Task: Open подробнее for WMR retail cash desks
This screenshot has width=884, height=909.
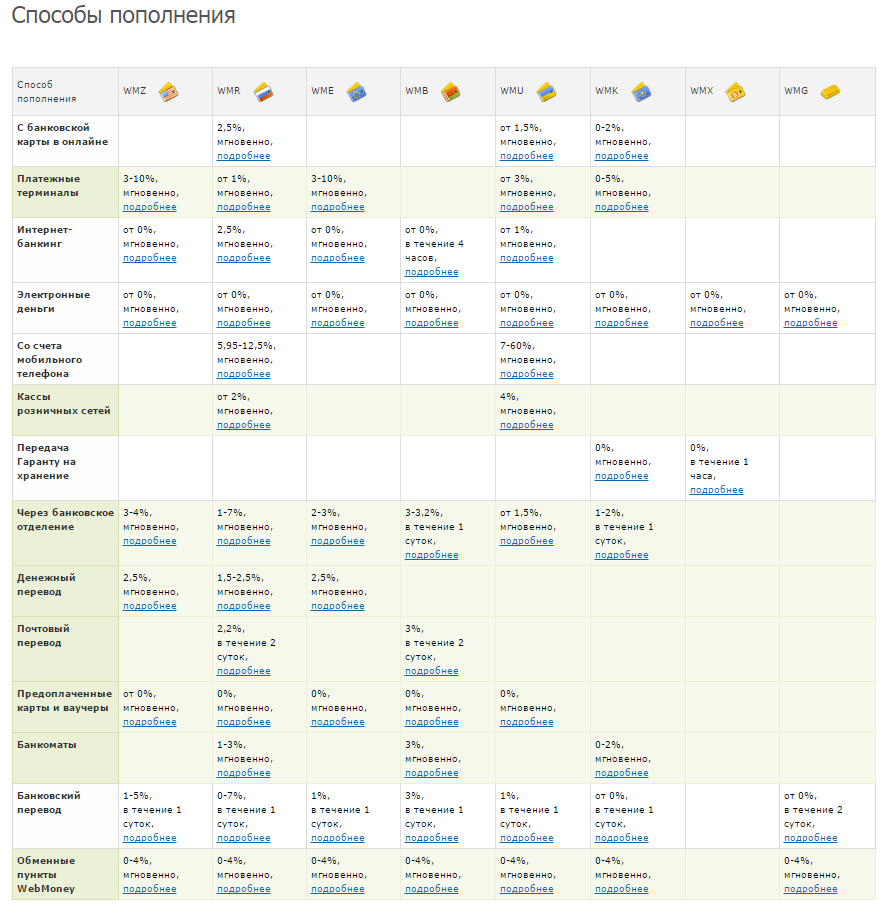Action: pyautogui.click(x=243, y=425)
